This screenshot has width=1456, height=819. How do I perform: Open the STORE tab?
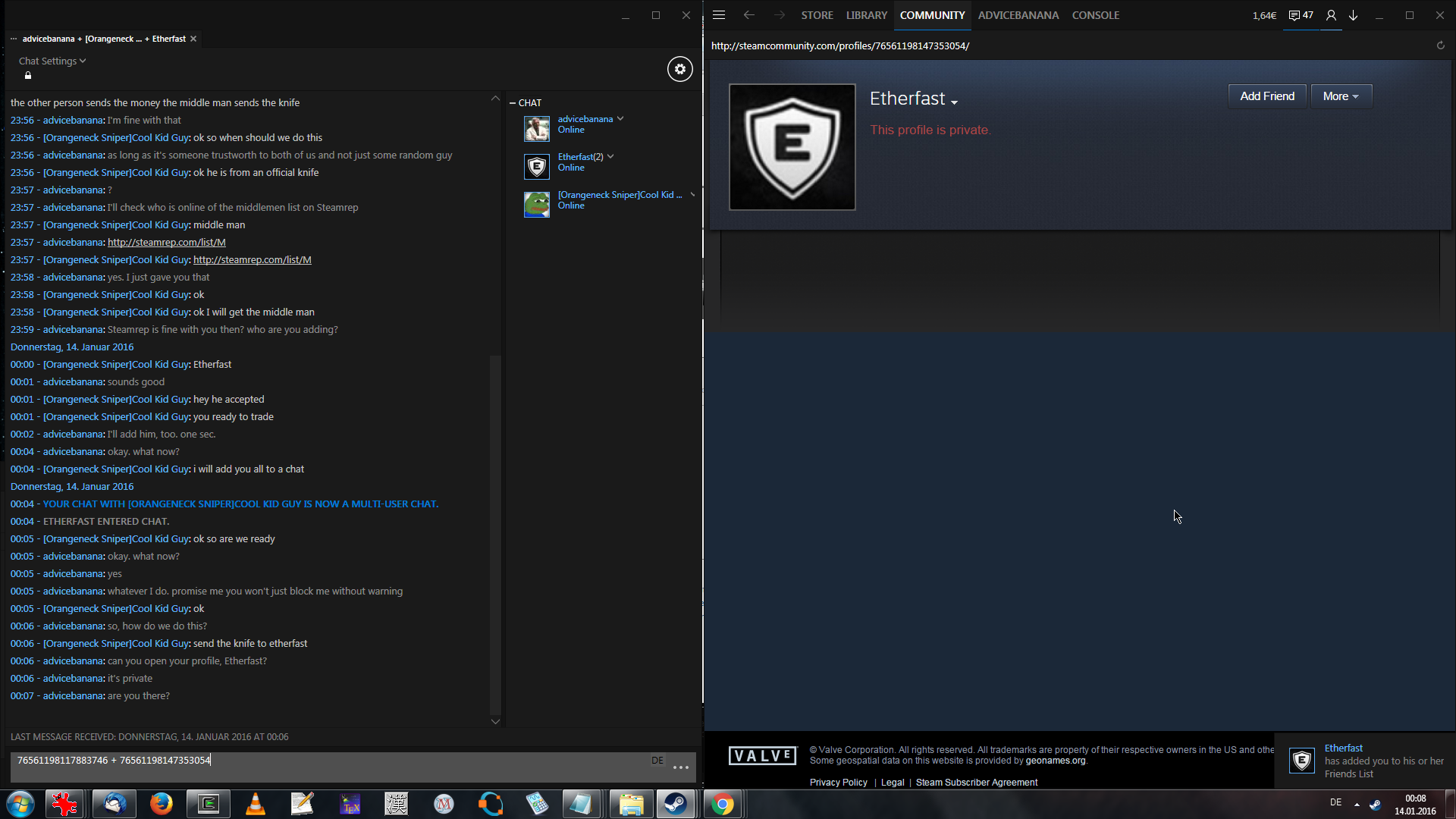[x=817, y=15]
